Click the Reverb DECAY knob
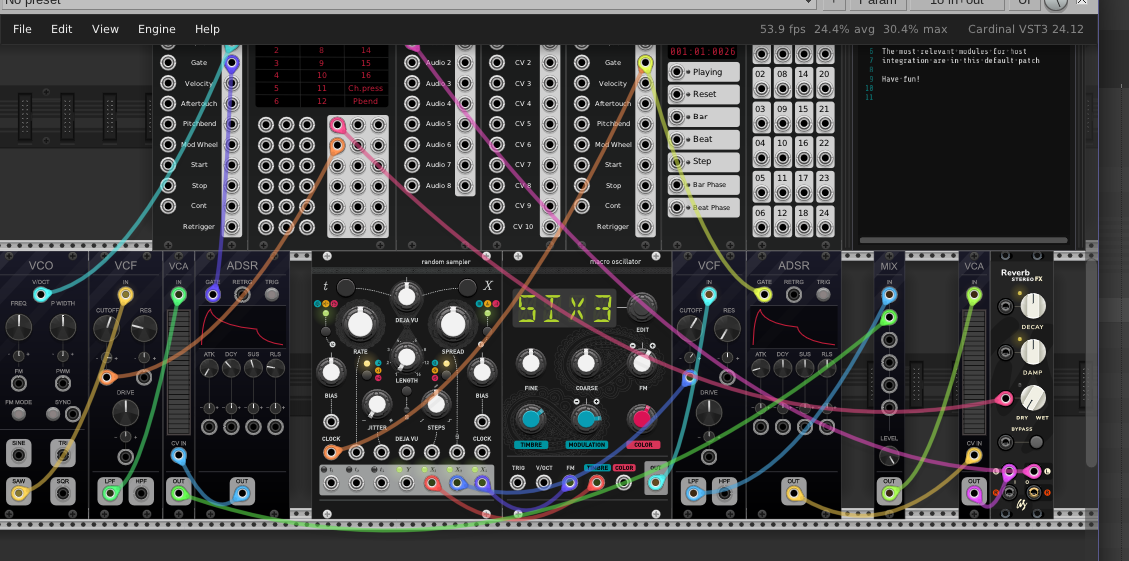Screen dimensions: 1129x561 pos(1032,307)
